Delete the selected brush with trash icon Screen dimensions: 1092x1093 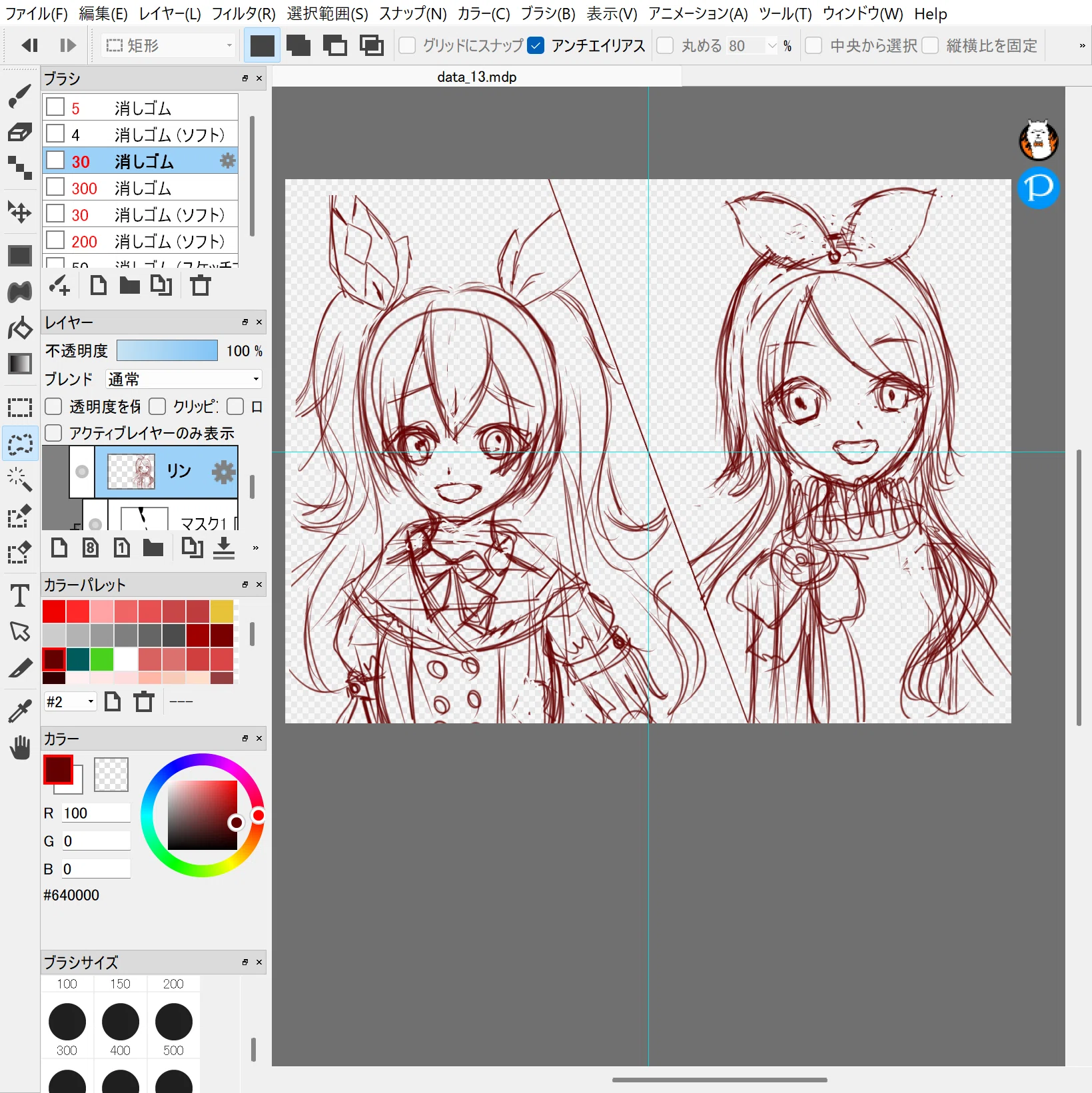pos(200,286)
